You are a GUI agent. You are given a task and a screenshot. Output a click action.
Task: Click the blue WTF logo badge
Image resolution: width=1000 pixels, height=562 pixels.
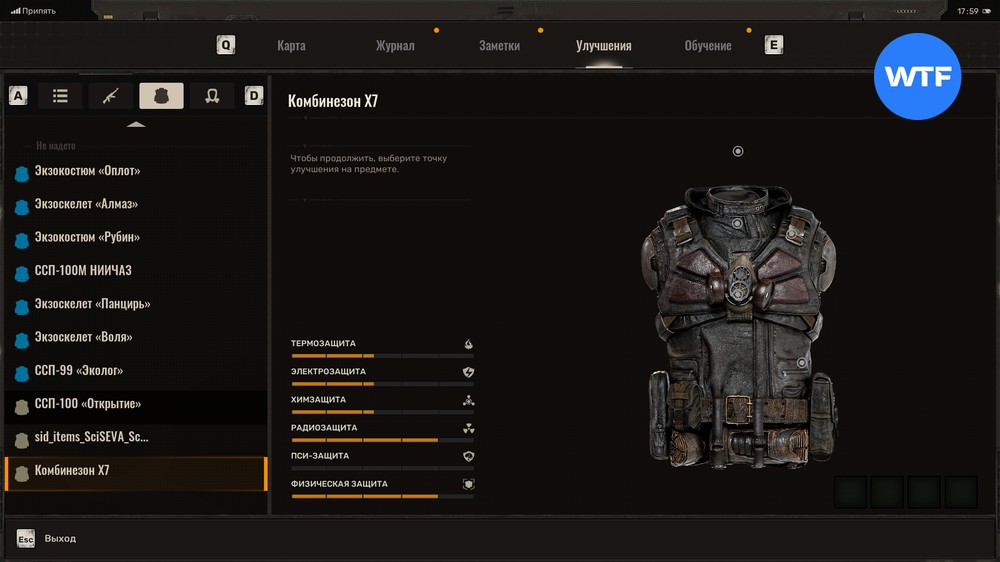(917, 77)
